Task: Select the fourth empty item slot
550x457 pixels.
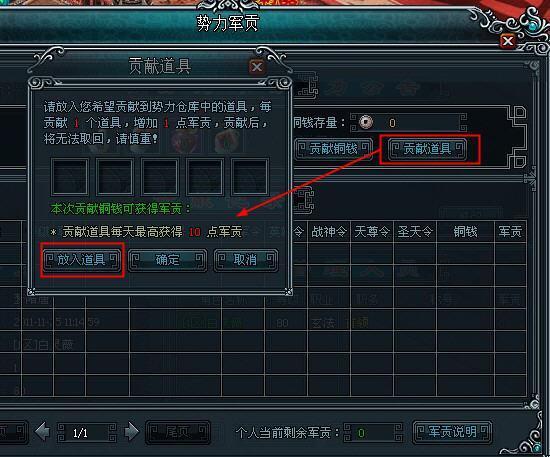Action: 204,177
